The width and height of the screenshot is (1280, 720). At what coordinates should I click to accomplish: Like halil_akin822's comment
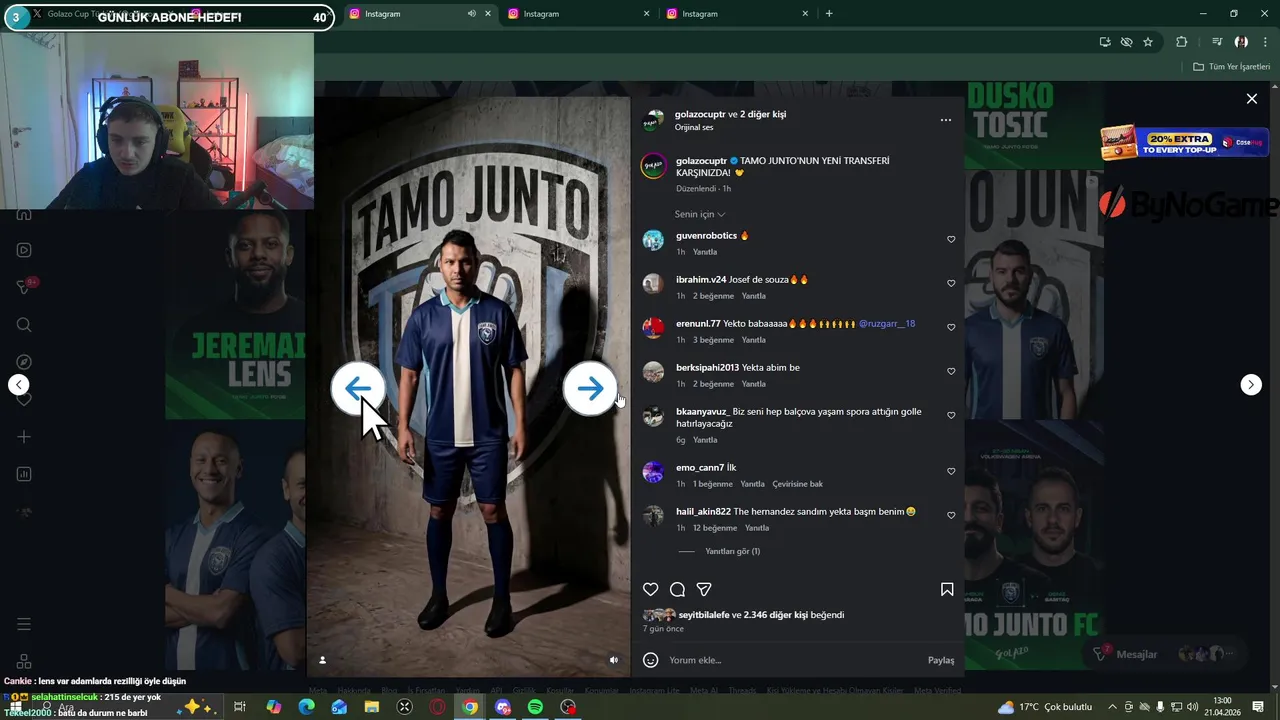pyautogui.click(x=951, y=515)
